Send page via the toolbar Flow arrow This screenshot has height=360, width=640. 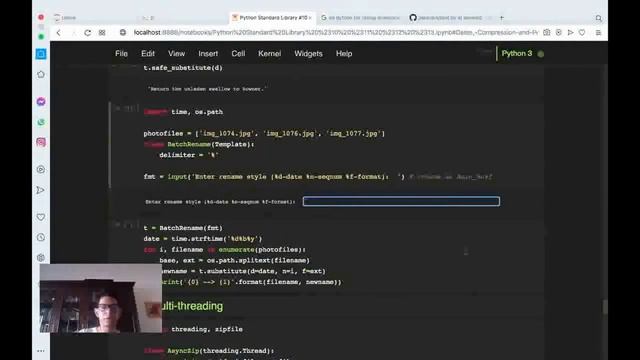point(571,33)
